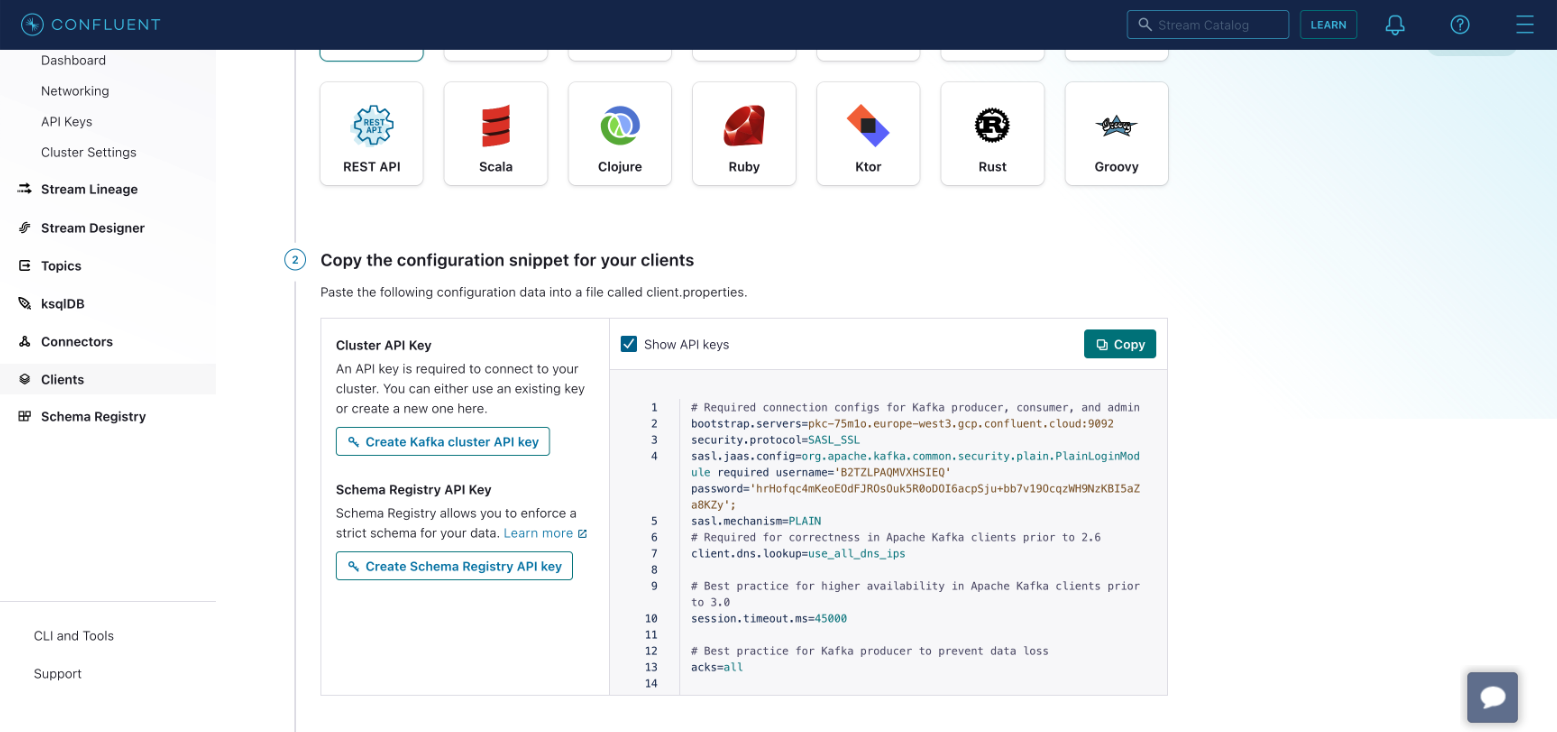
Task: Pick the Clojure client card
Action: point(619,134)
